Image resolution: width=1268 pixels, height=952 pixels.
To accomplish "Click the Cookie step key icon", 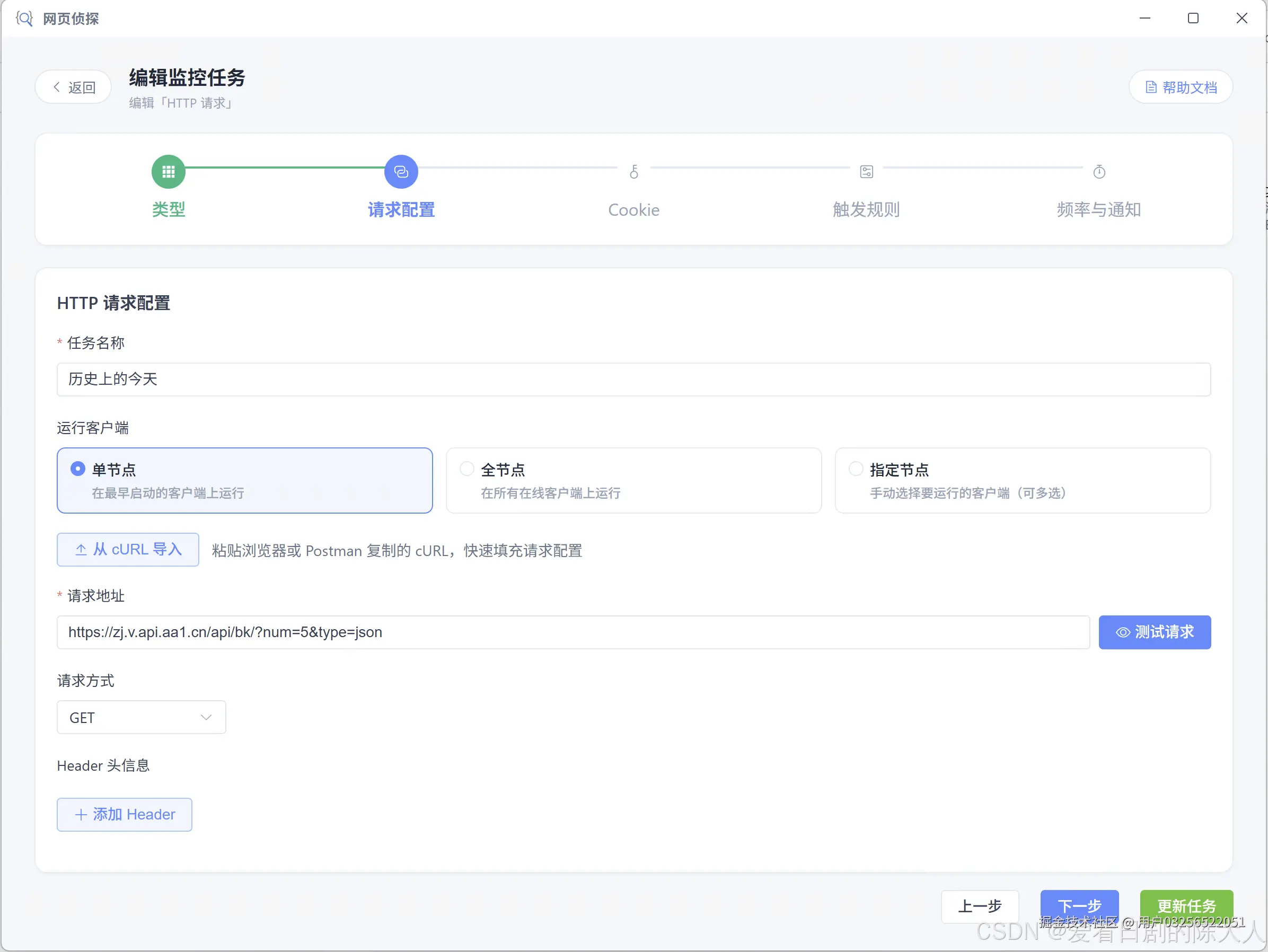I will tap(633, 172).
